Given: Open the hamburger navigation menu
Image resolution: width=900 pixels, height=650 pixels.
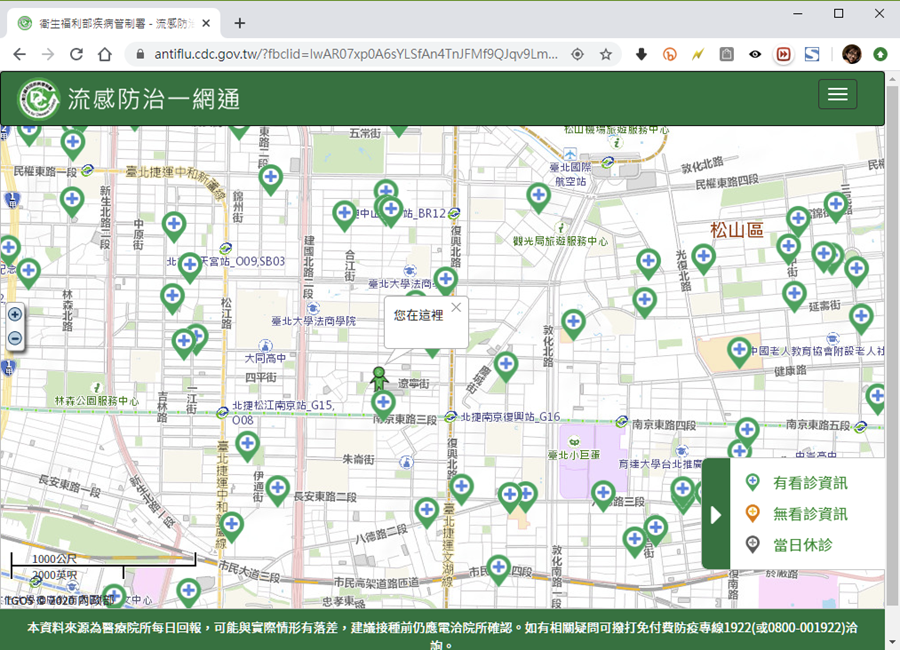Looking at the screenshot, I should pyautogui.click(x=837, y=94).
